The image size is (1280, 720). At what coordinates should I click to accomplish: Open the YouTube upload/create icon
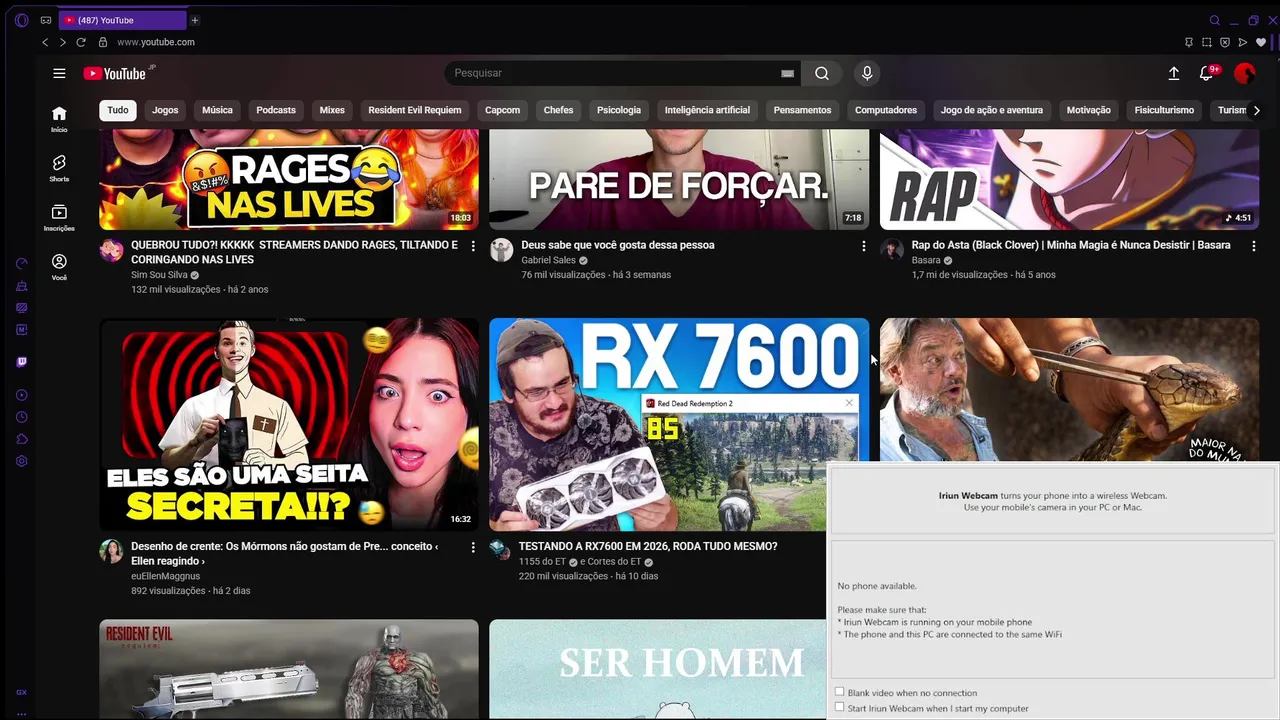click(x=1174, y=73)
